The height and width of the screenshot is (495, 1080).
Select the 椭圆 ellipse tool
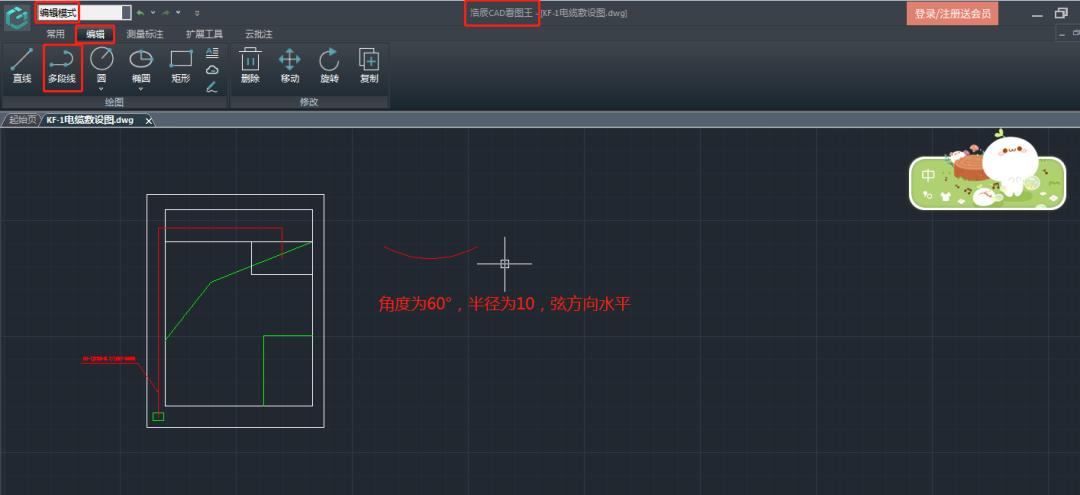coord(141,64)
